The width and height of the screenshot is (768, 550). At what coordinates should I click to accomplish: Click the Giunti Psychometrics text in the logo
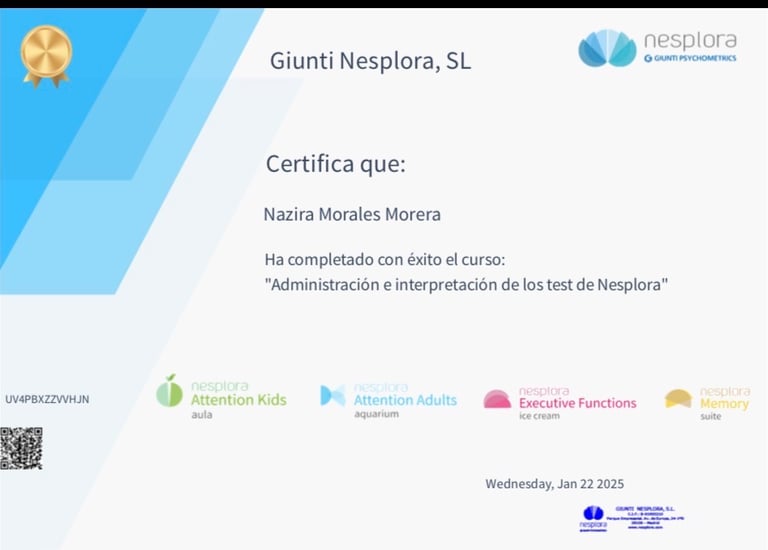pyautogui.click(x=690, y=58)
